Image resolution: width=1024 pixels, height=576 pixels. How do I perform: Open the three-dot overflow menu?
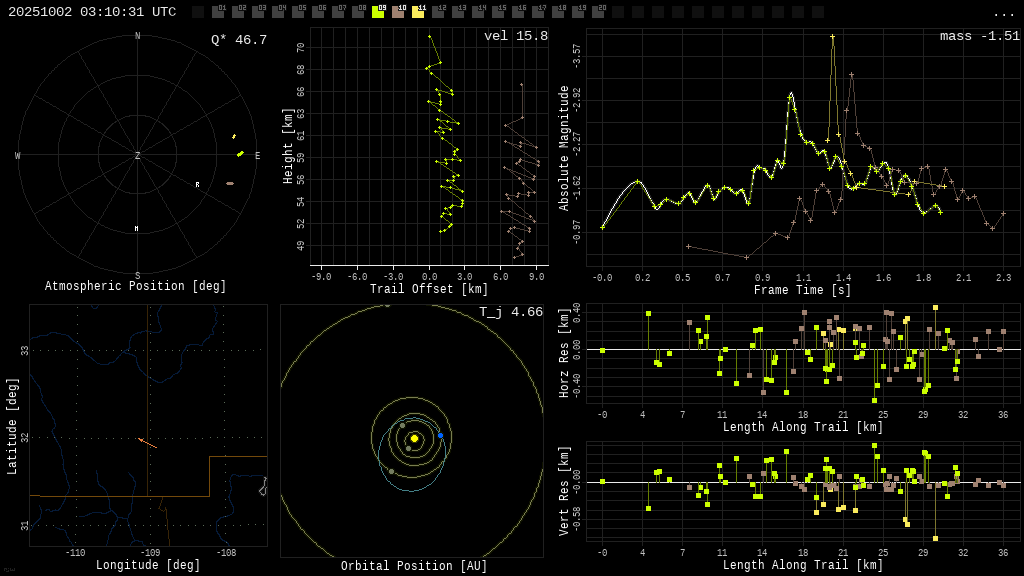pos(1003,13)
